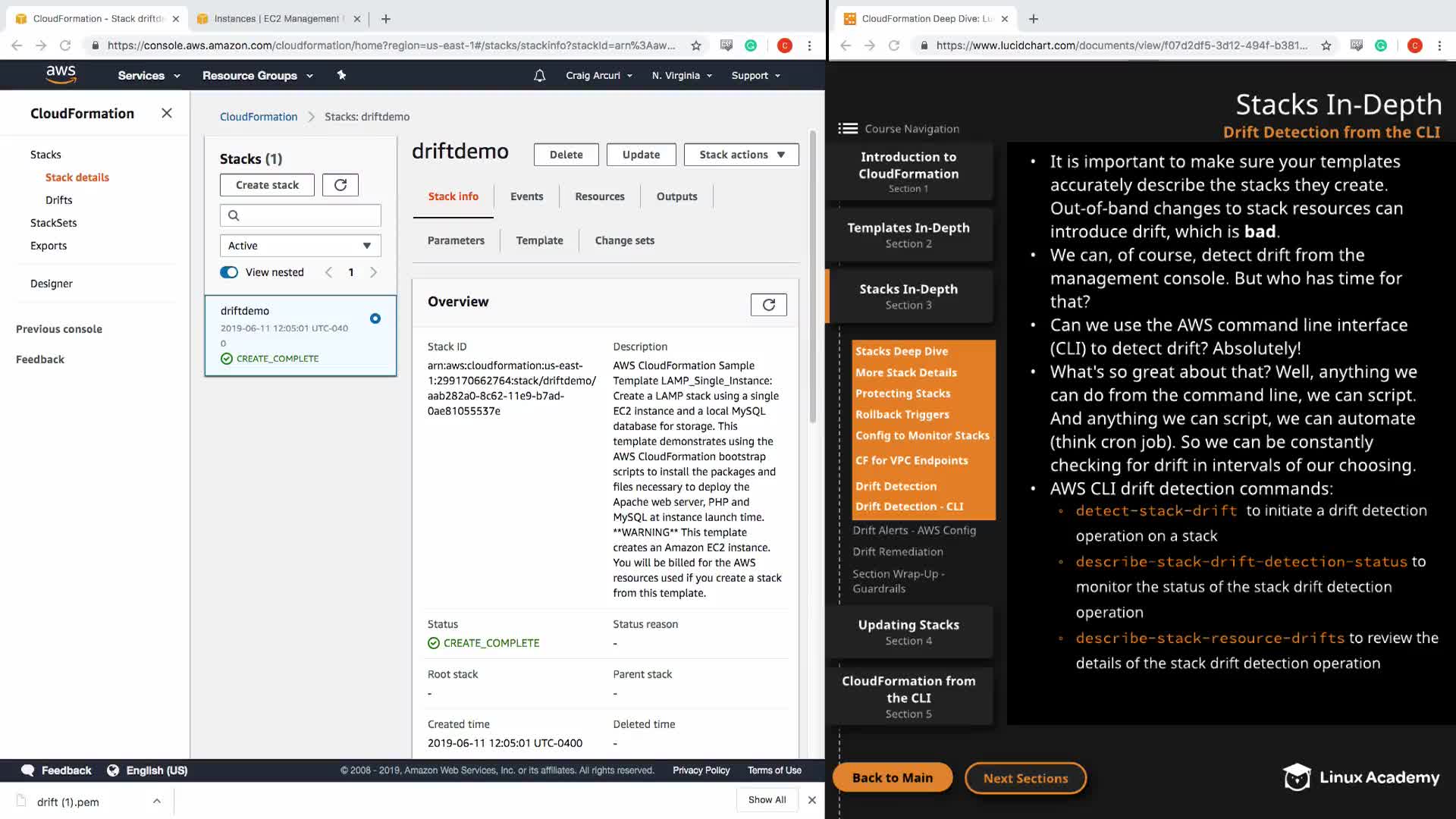The height and width of the screenshot is (819, 1456).
Task: Bookmark the CloudFormation page with star
Action: [696, 45]
